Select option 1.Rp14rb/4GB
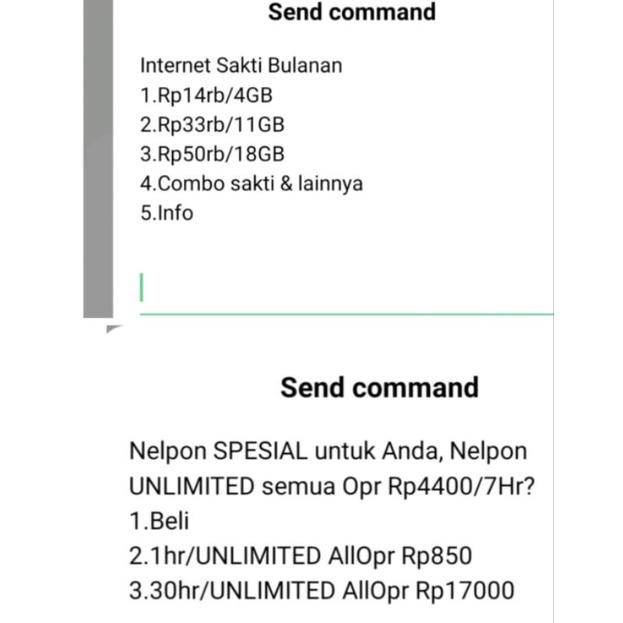This screenshot has width=623, height=623. [x=206, y=95]
